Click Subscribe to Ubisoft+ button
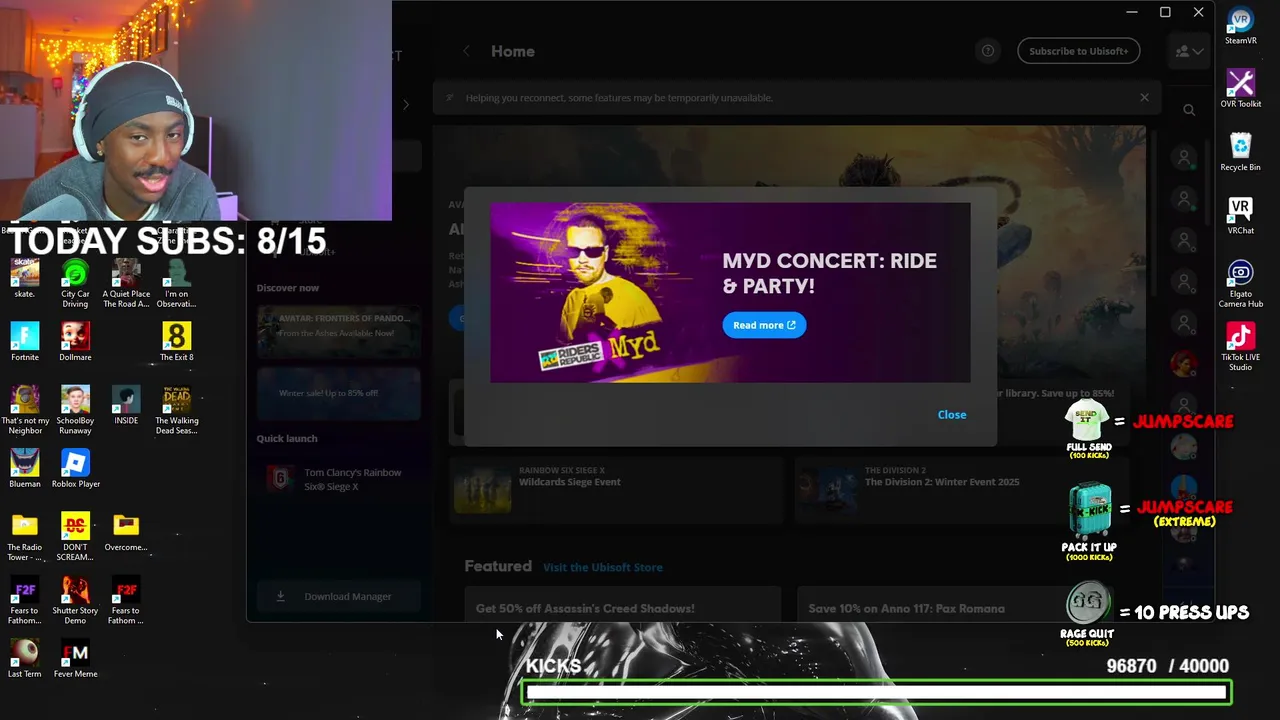Image resolution: width=1280 pixels, height=720 pixels. point(1078,51)
